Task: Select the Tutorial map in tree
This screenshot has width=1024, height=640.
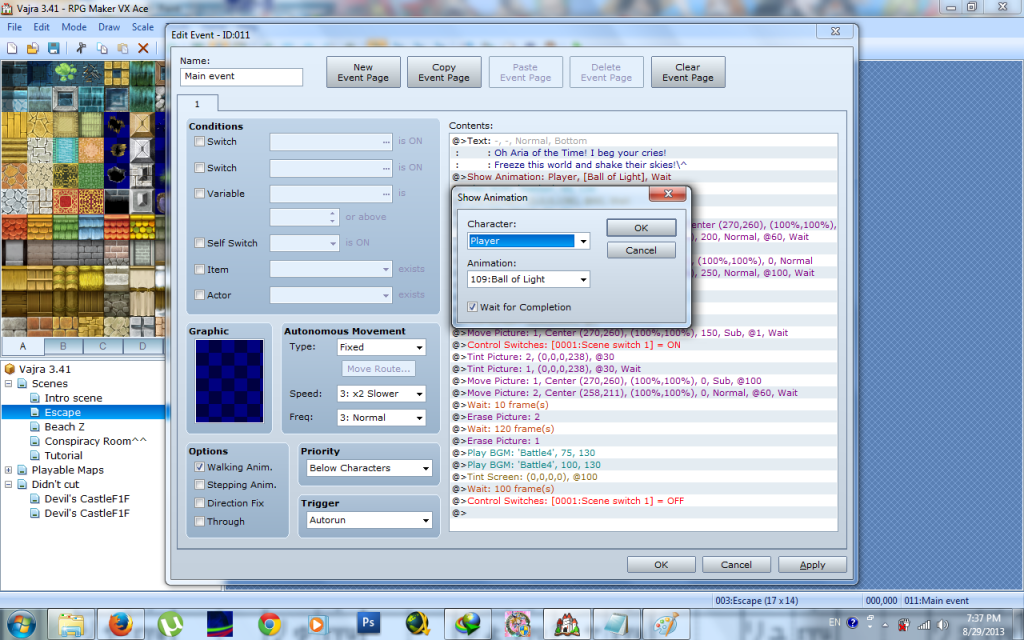Action: [63, 455]
